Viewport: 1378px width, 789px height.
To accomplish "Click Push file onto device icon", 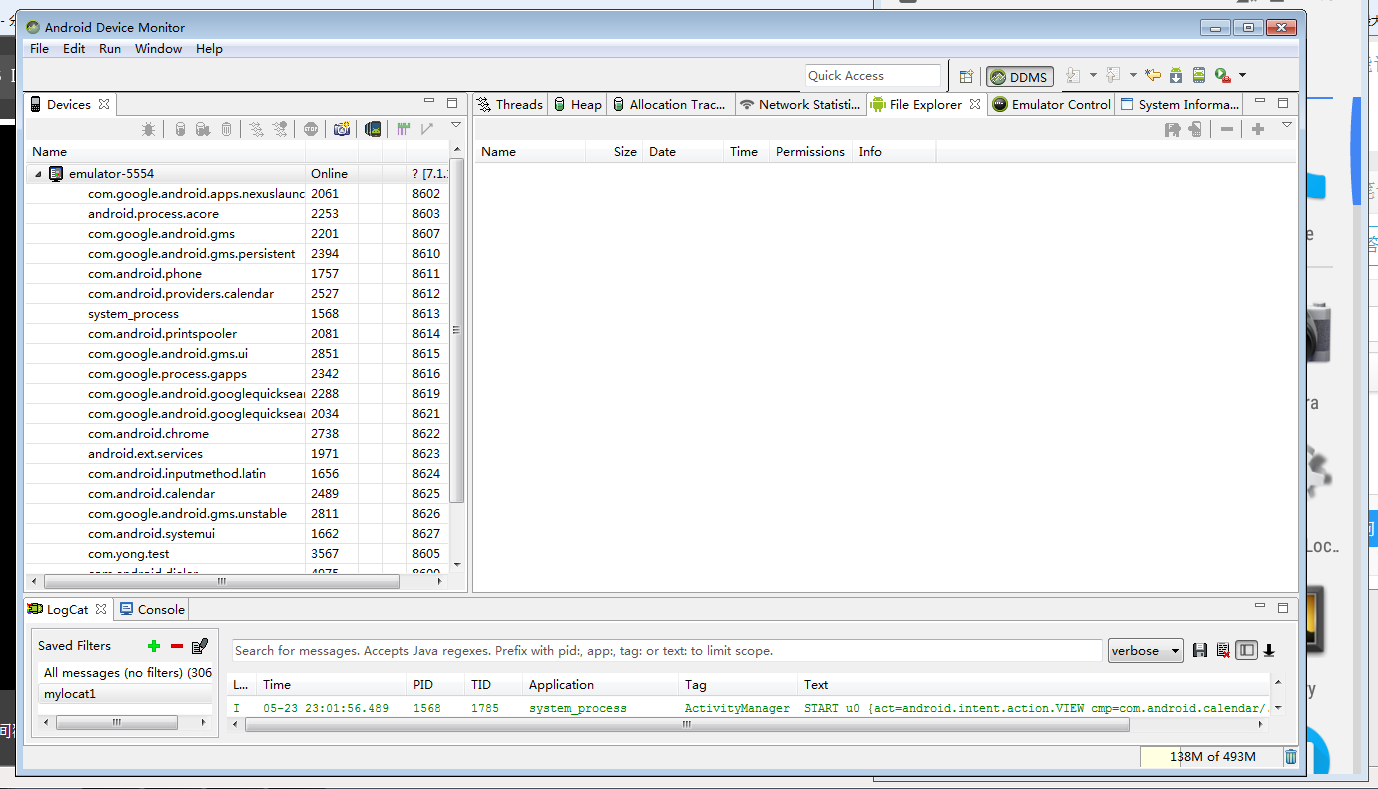I will tap(1195, 129).
